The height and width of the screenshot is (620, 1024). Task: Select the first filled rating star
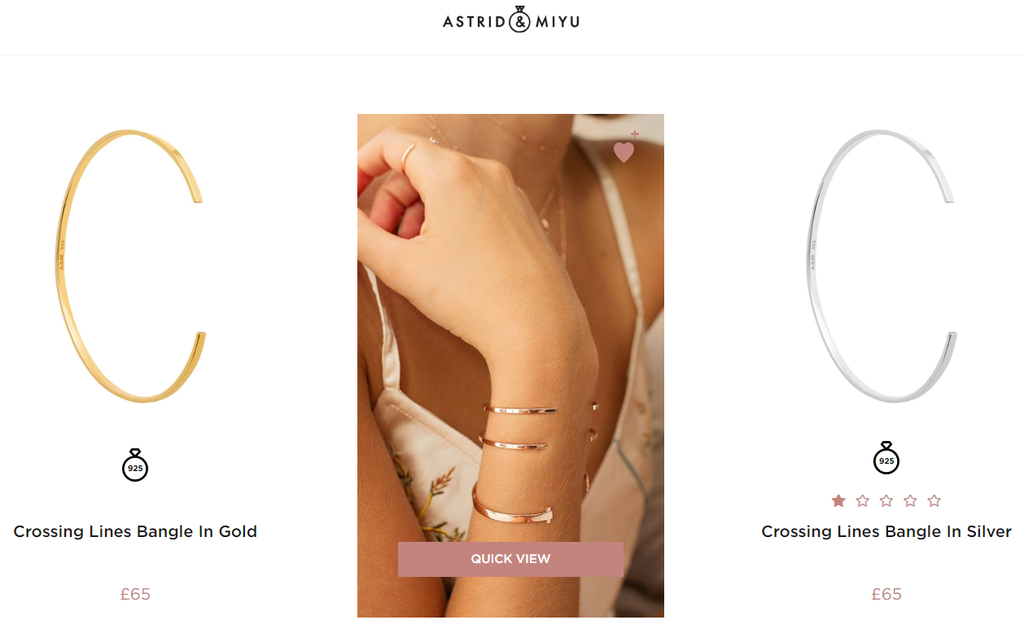click(x=839, y=501)
